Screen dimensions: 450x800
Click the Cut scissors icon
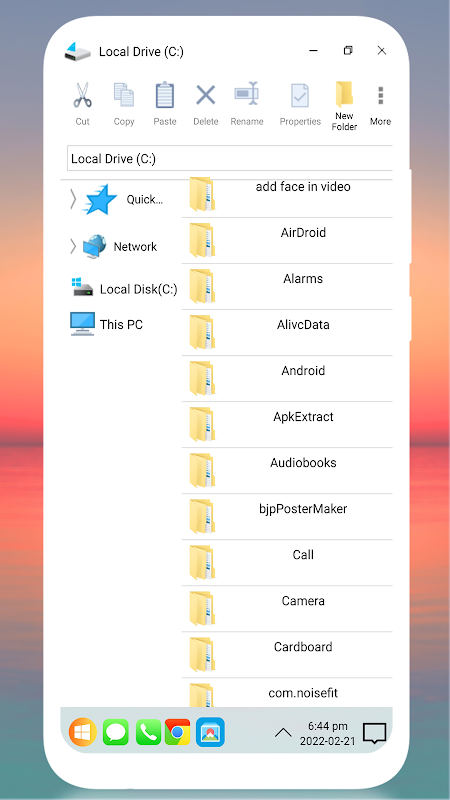click(x=83, y=95)
